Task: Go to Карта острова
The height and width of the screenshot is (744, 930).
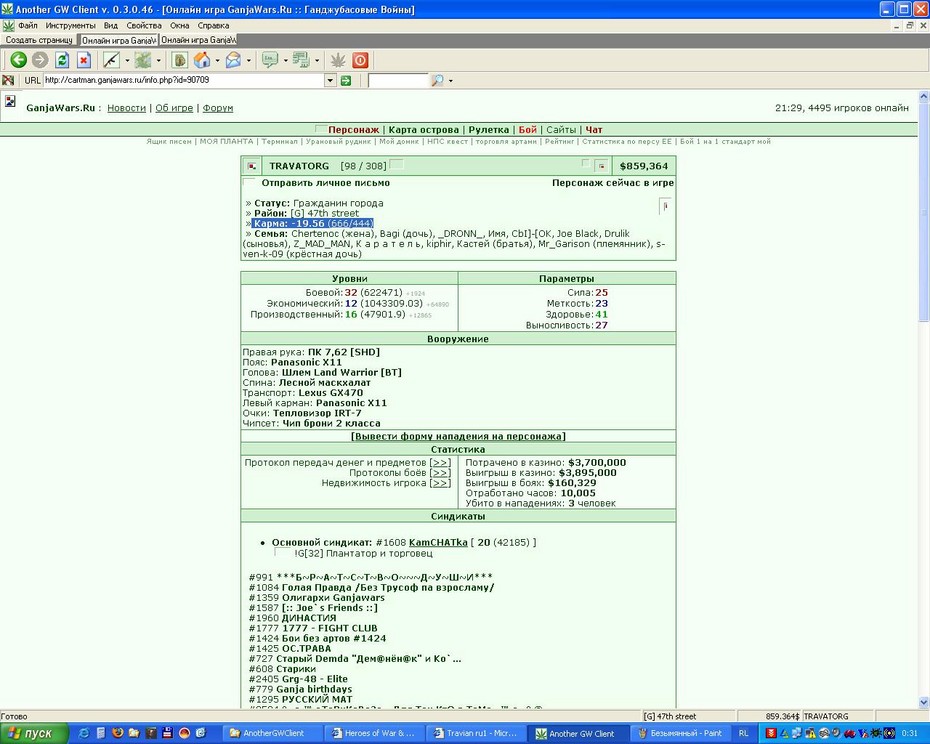Action: click(423, 130)
